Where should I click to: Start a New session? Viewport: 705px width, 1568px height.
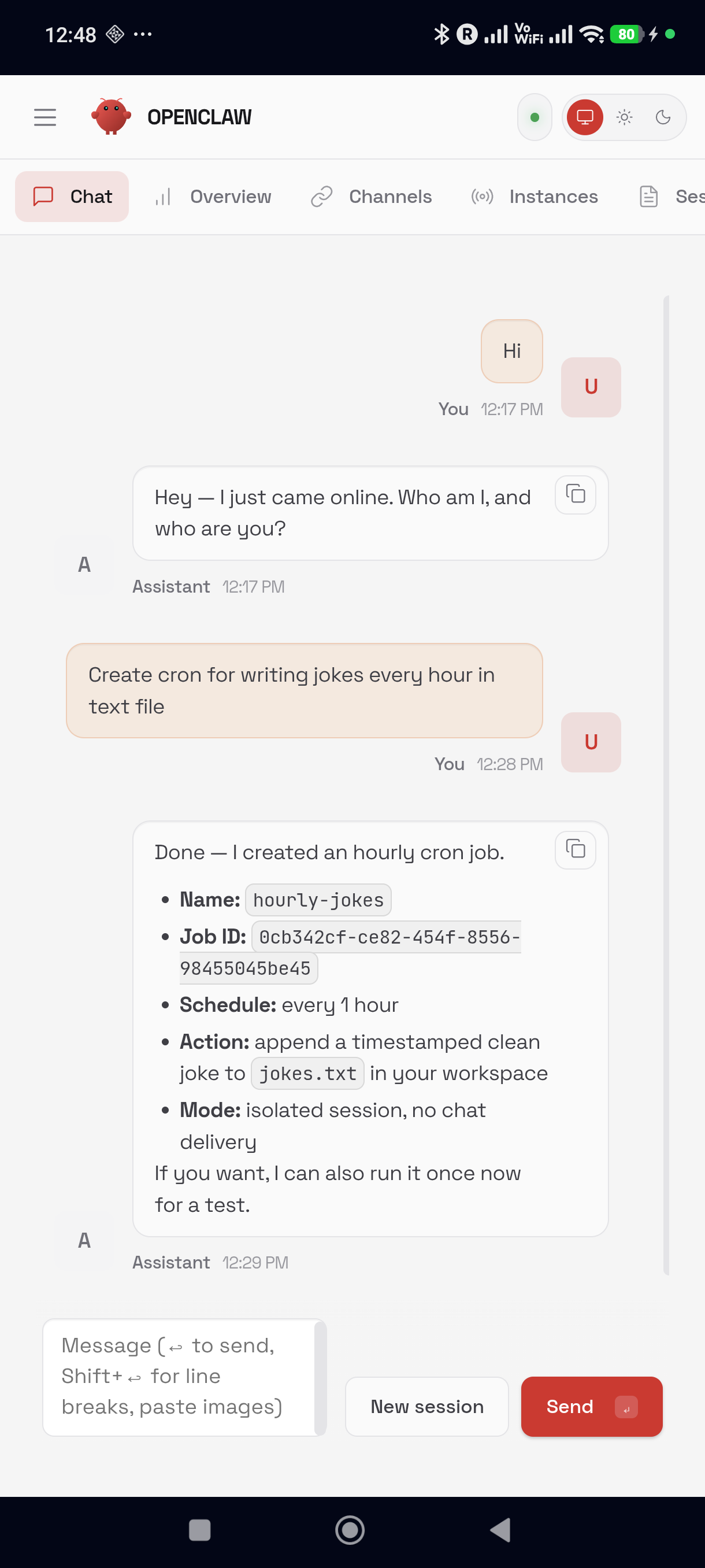(426, 1406)
